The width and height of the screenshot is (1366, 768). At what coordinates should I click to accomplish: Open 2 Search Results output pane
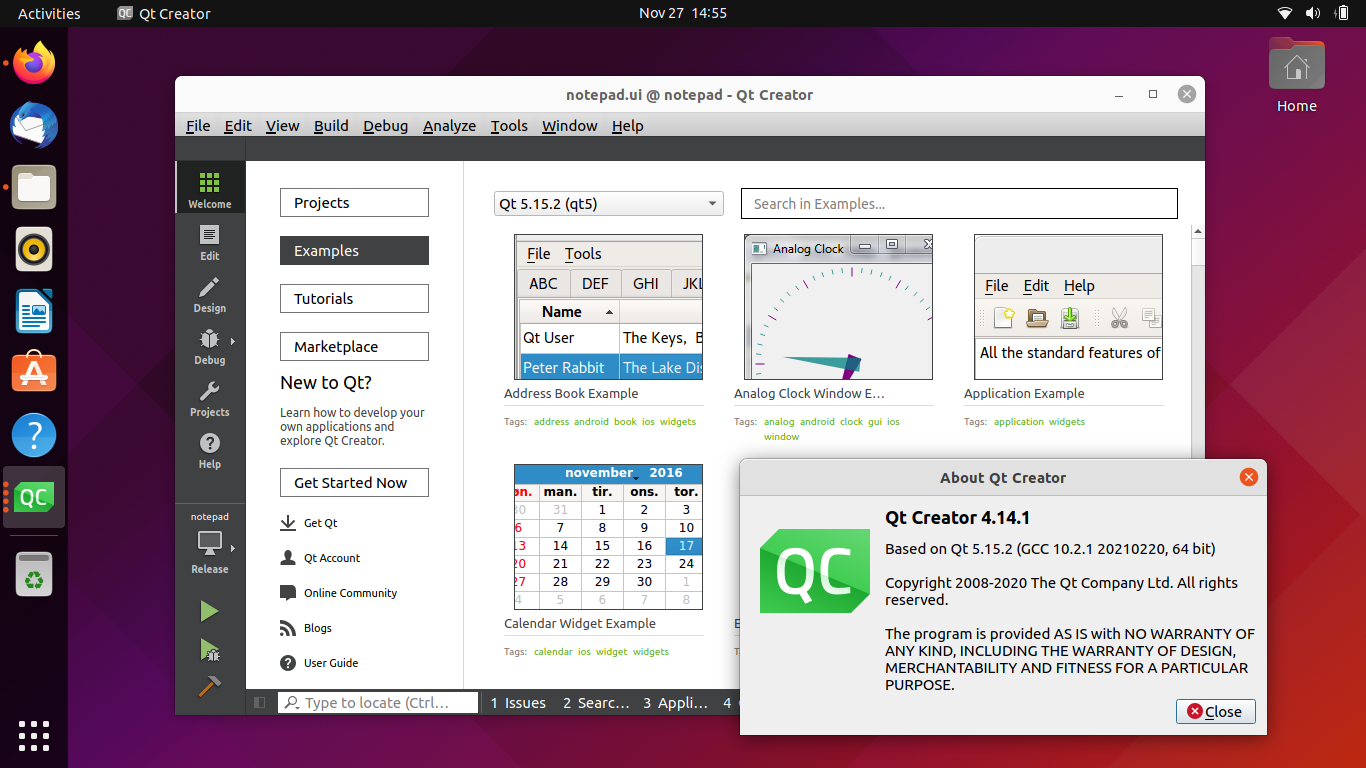(x=595, y=703)
